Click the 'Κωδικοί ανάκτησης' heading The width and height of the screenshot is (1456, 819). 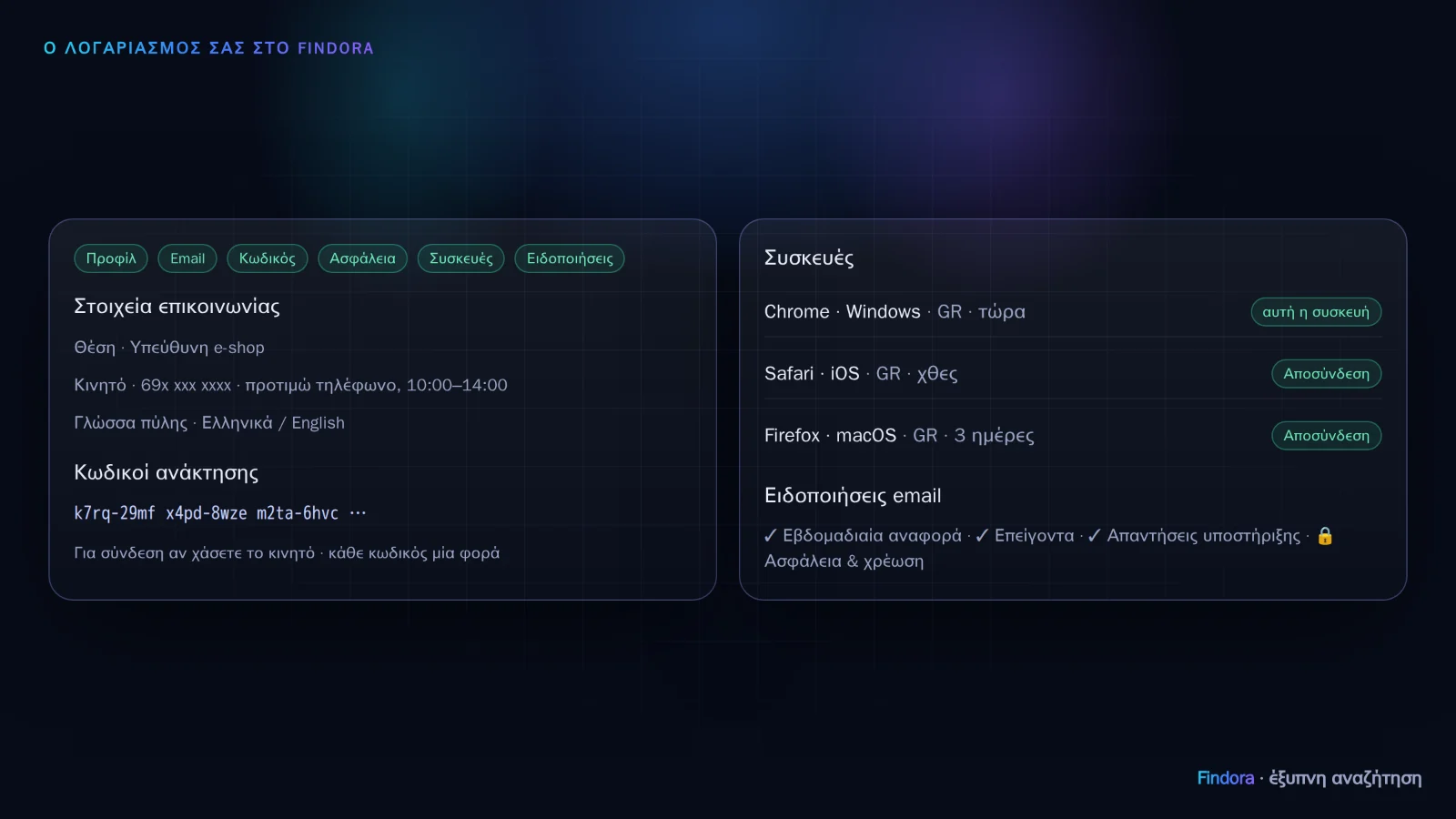[166, 473]
